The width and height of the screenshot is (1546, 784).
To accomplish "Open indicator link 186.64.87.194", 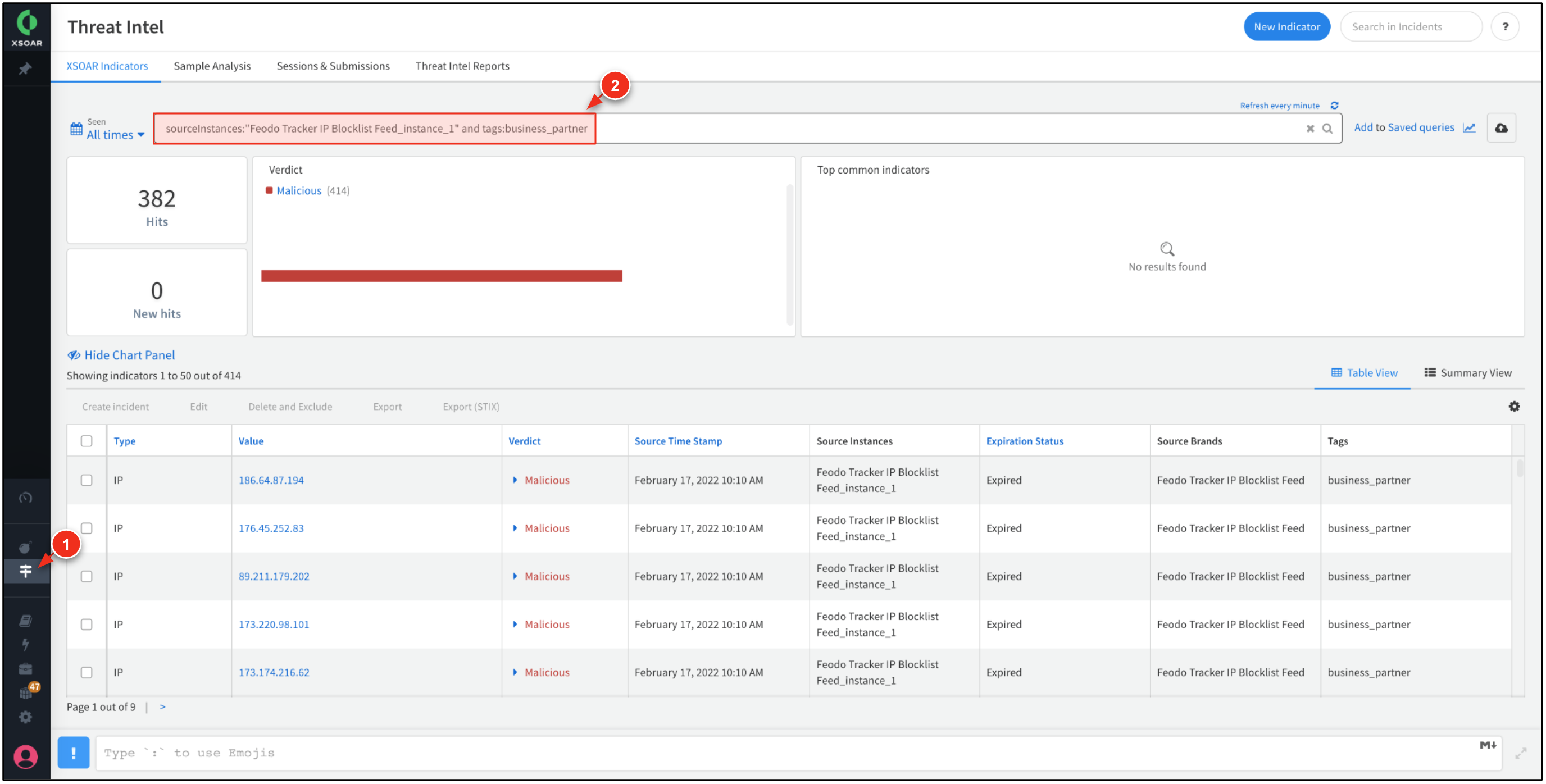I will (271, 481).
